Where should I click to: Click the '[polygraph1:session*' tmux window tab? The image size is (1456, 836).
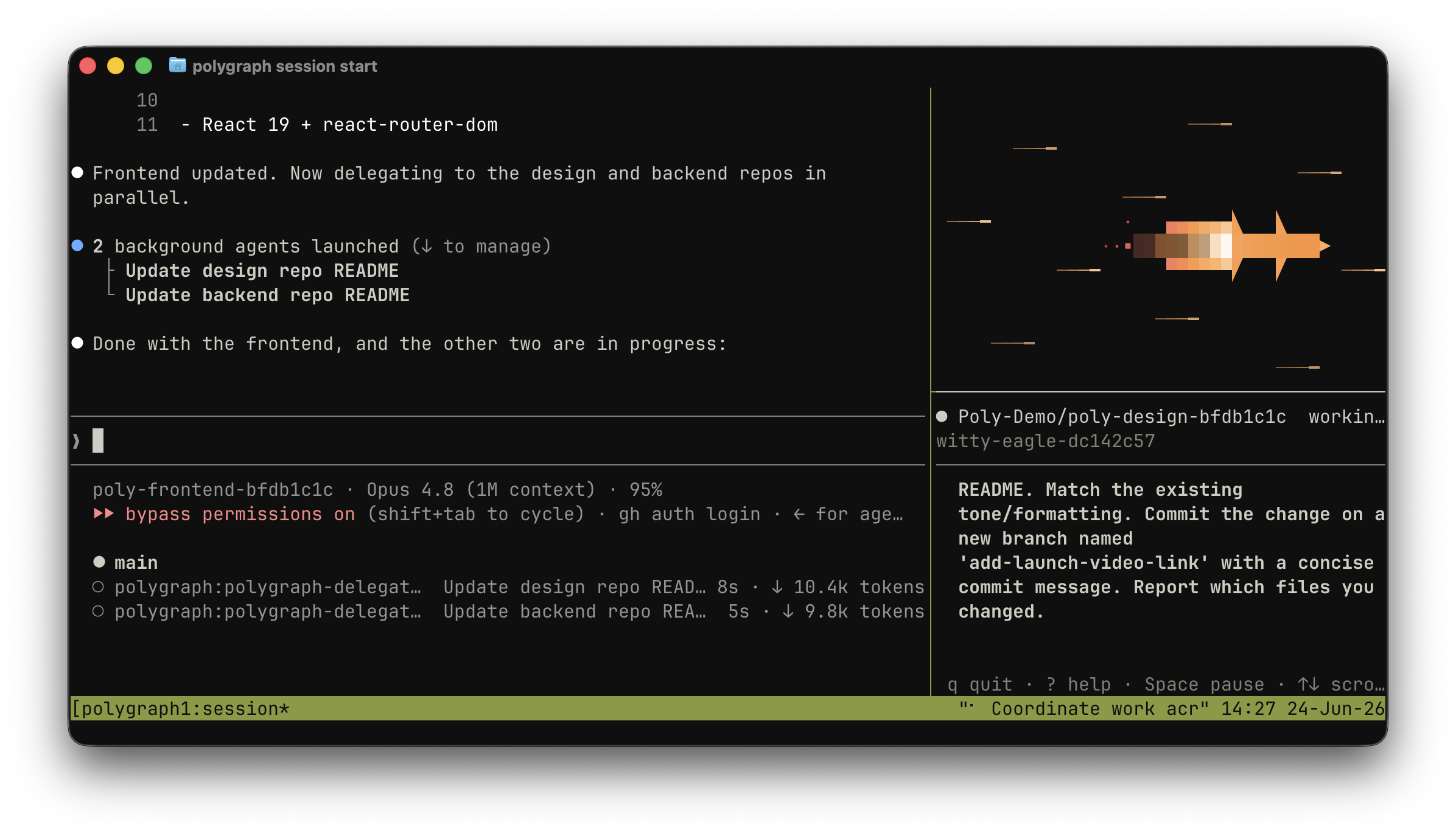click(x=180, y=709)
